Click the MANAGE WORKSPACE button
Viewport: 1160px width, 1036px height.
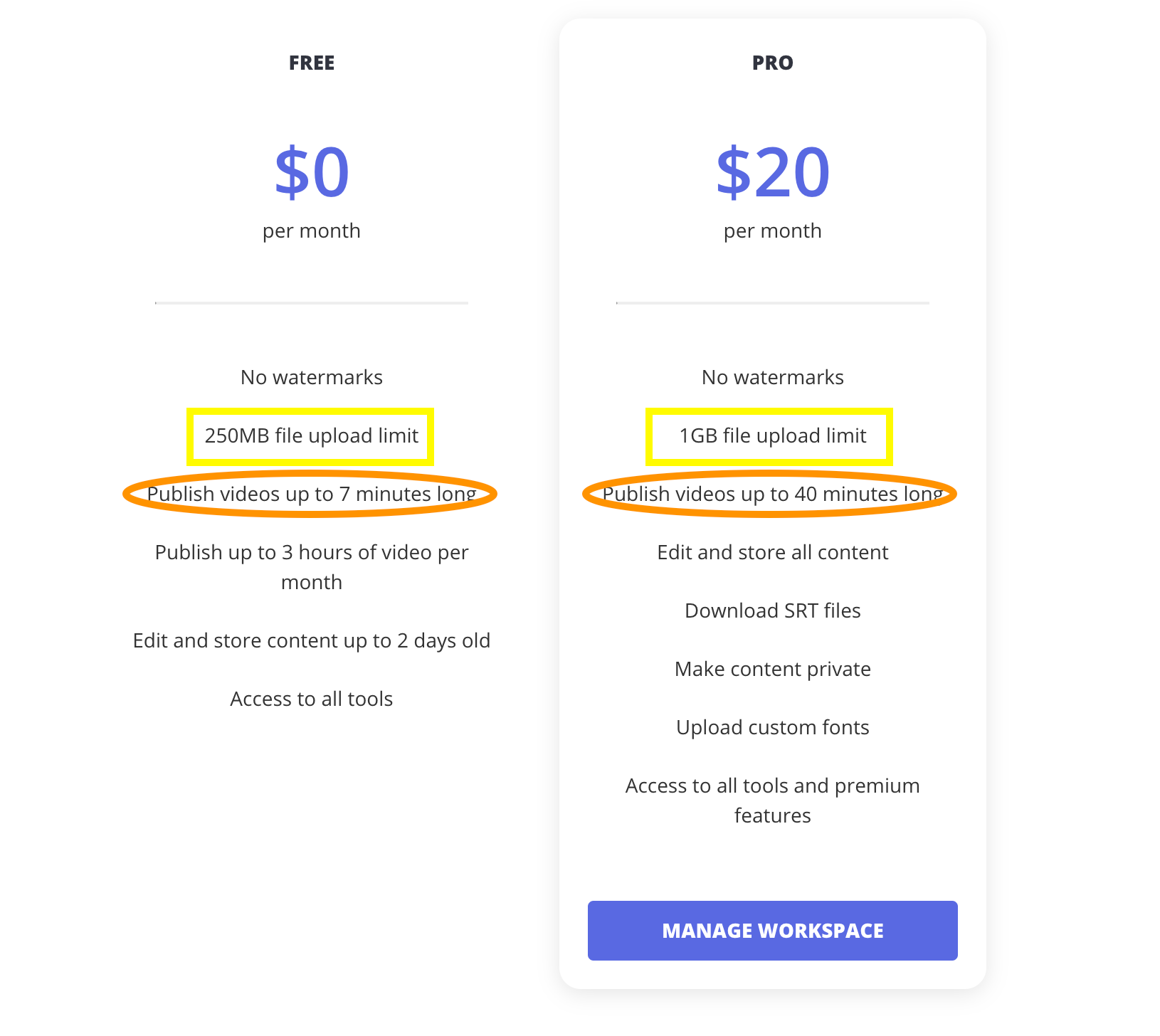772,931
